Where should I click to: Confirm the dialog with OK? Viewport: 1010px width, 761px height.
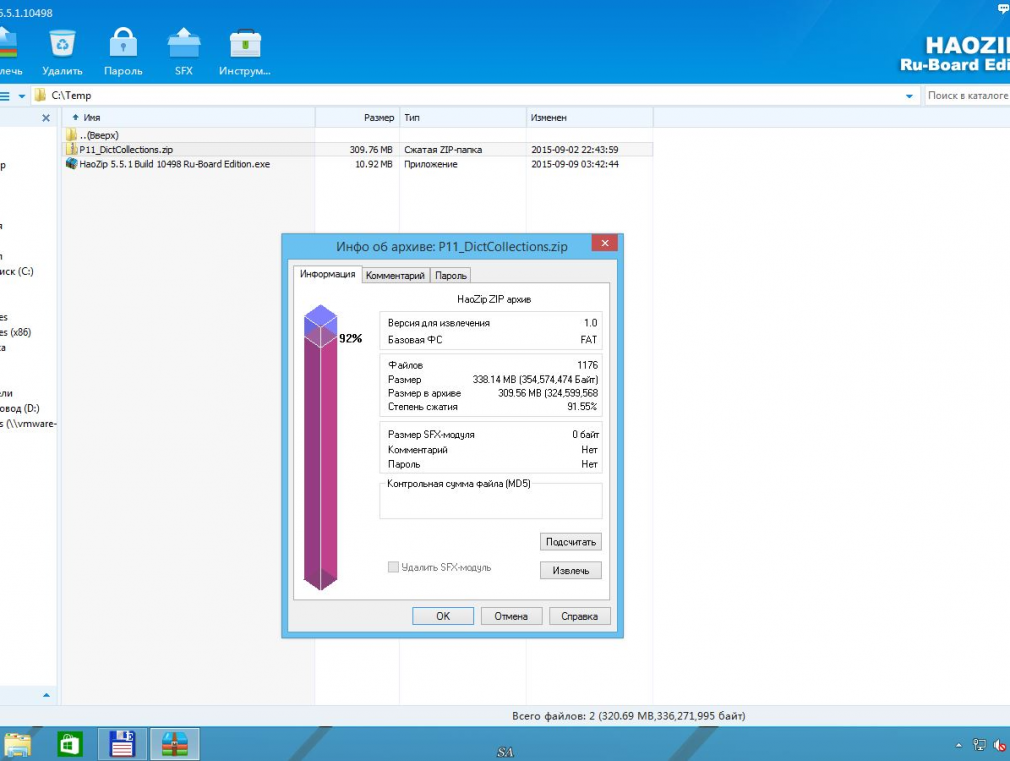point(443,616)
